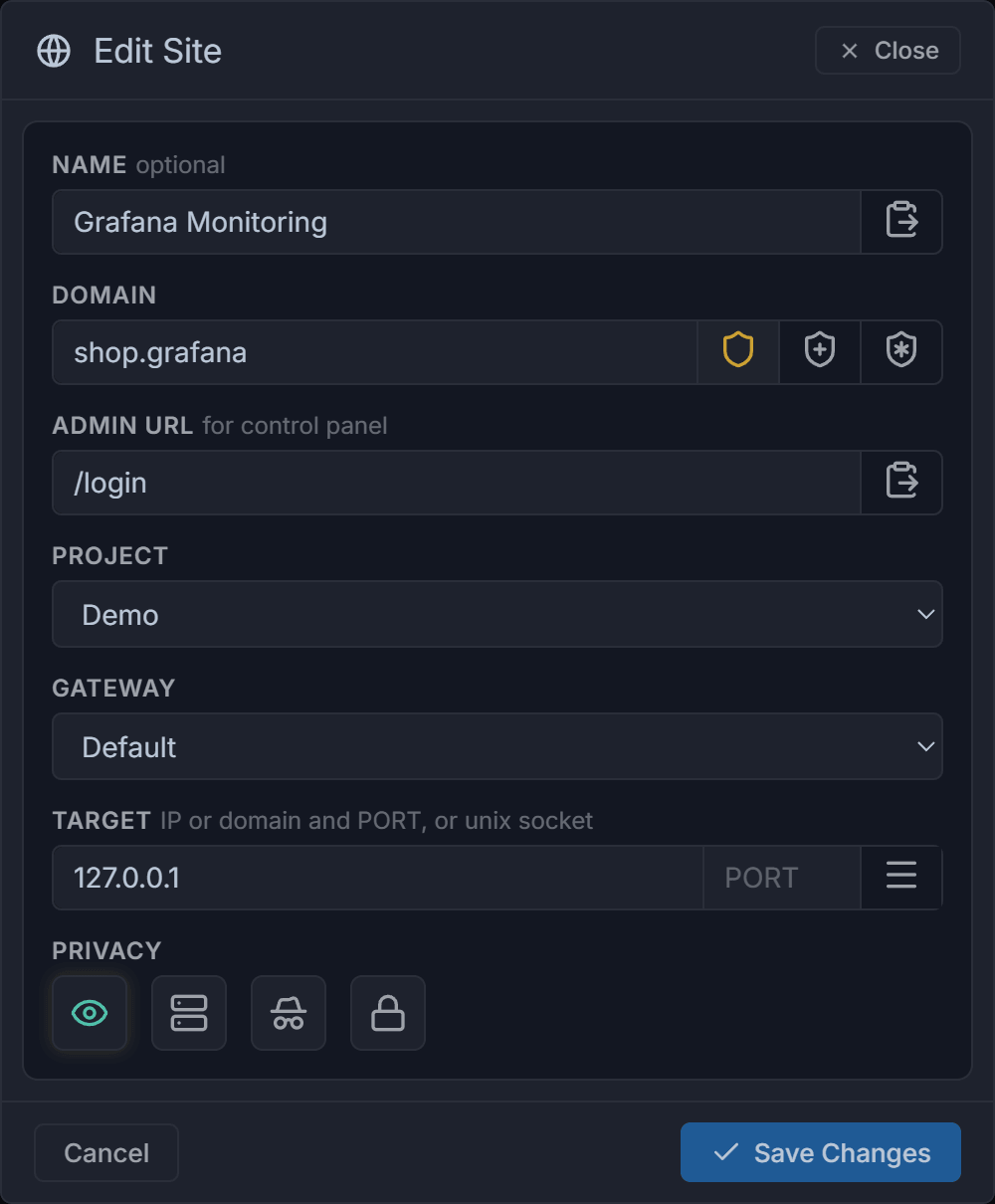Image resolution: width=995 pixels, height=1204 pixels.
Task: Close the Edit Site dialog
Action: (888, 51)
